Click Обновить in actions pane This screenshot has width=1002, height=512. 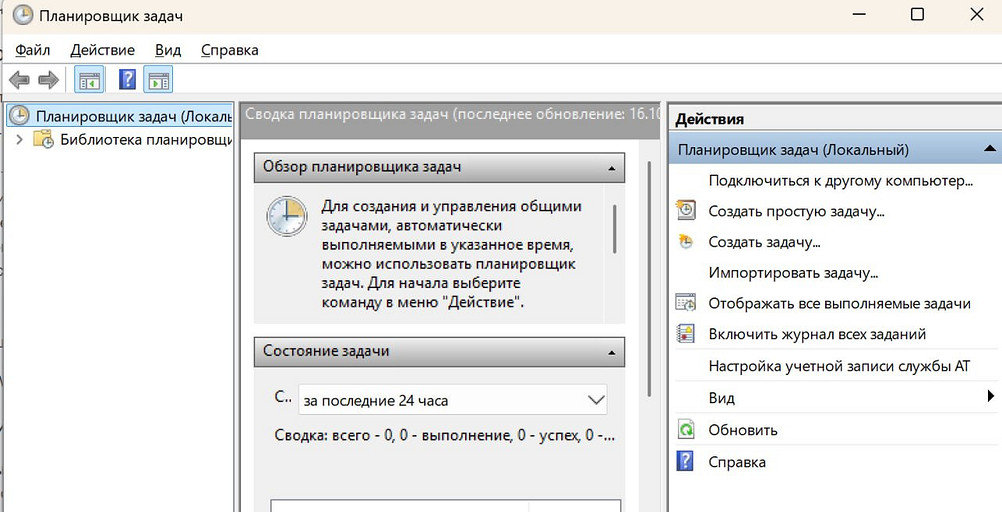click(743, 430)
